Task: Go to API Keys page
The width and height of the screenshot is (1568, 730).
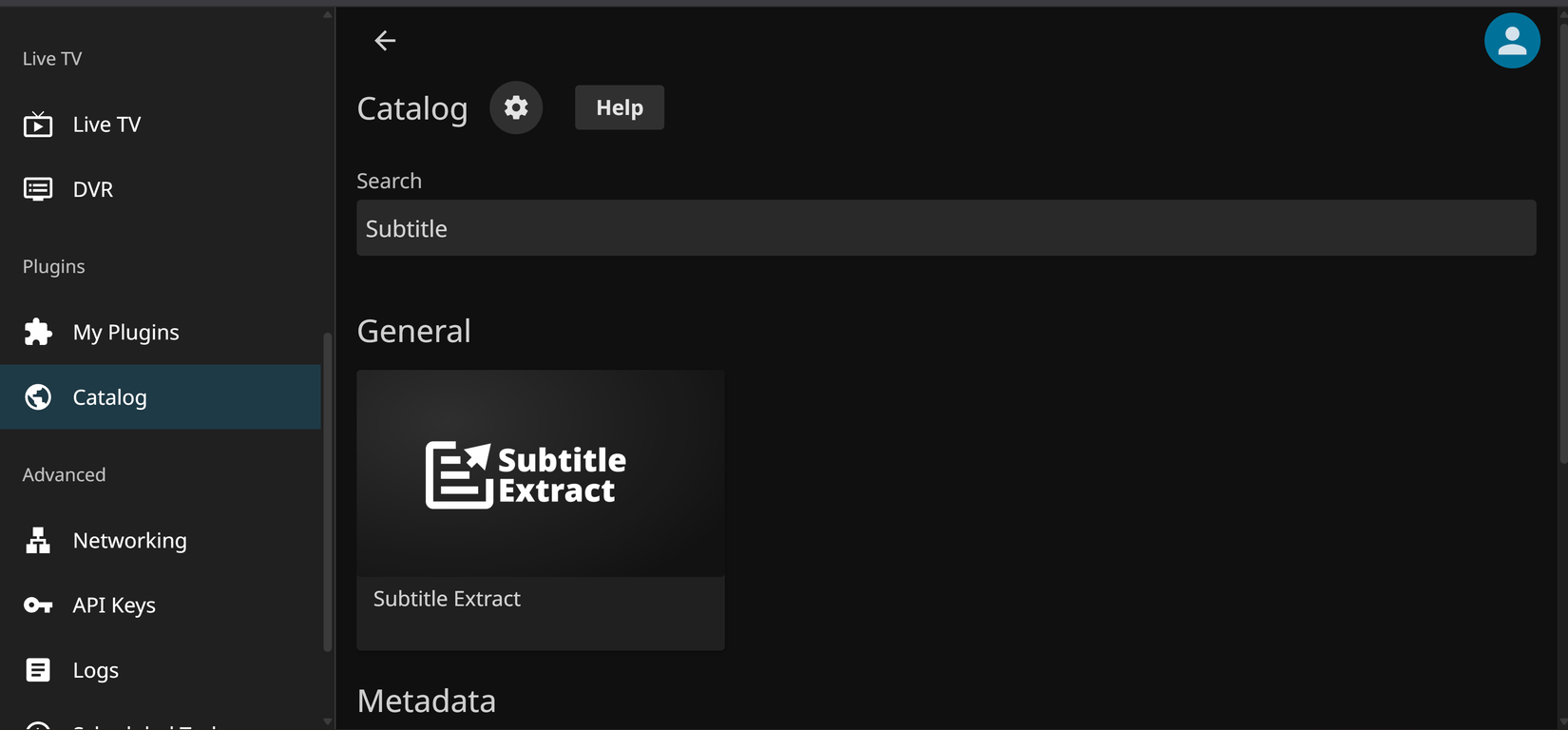Action: click(114, 605)
